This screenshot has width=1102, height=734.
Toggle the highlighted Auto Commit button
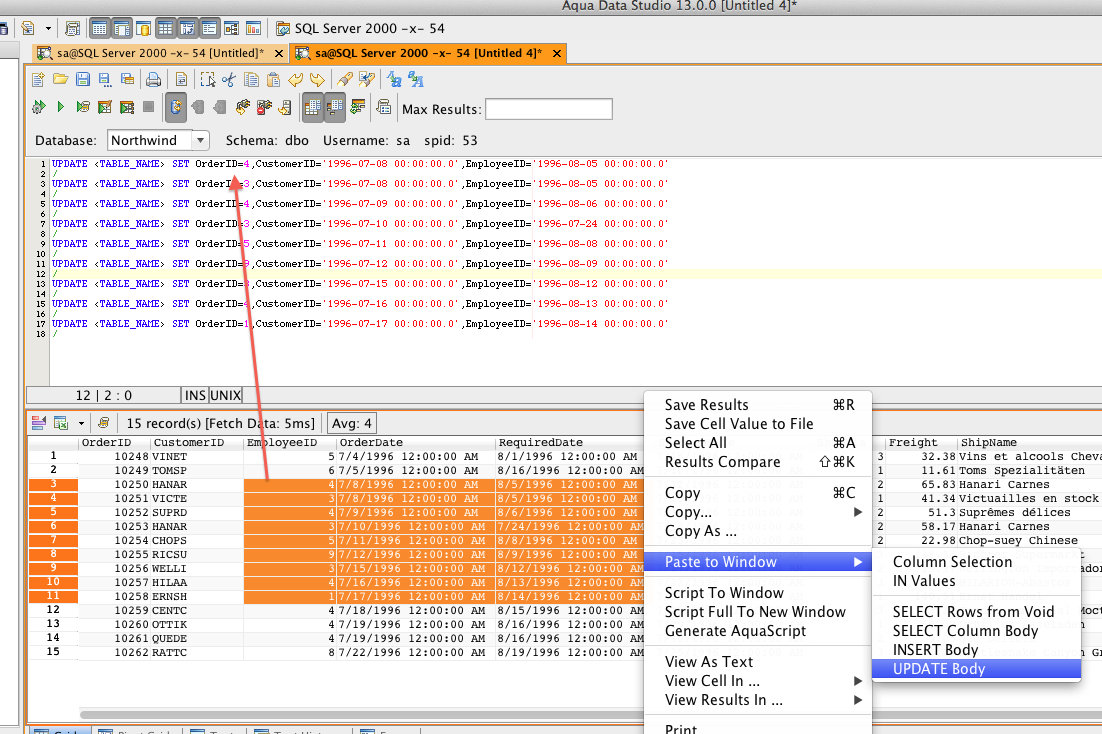coord(176,107)
